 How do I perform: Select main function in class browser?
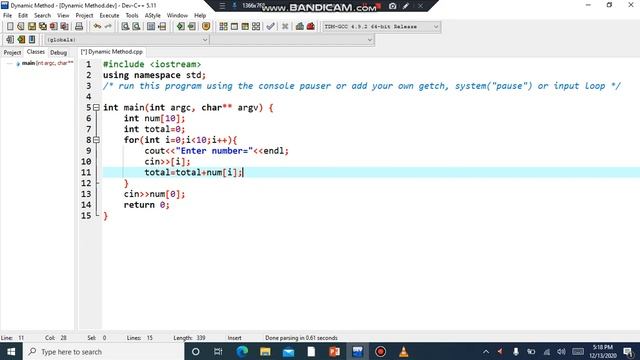45,63
